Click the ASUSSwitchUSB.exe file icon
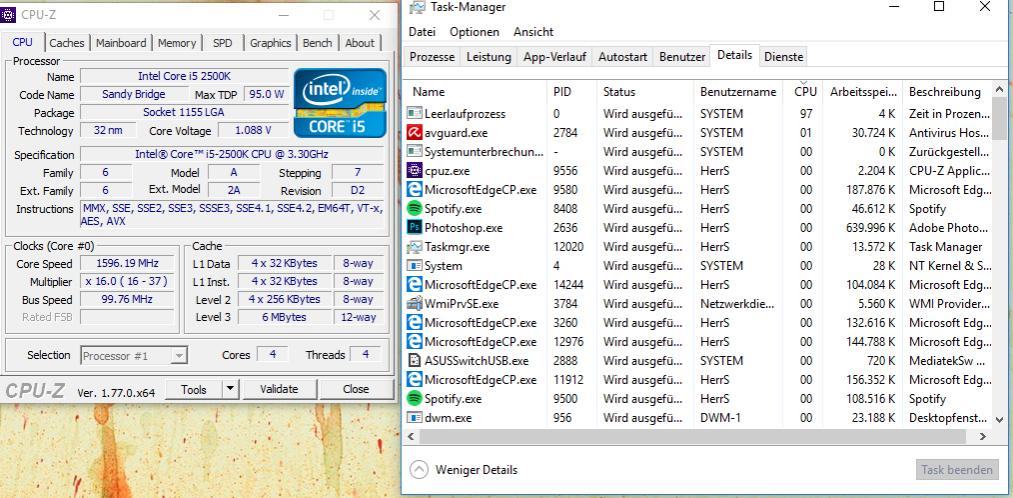 [x=414, y=360]
